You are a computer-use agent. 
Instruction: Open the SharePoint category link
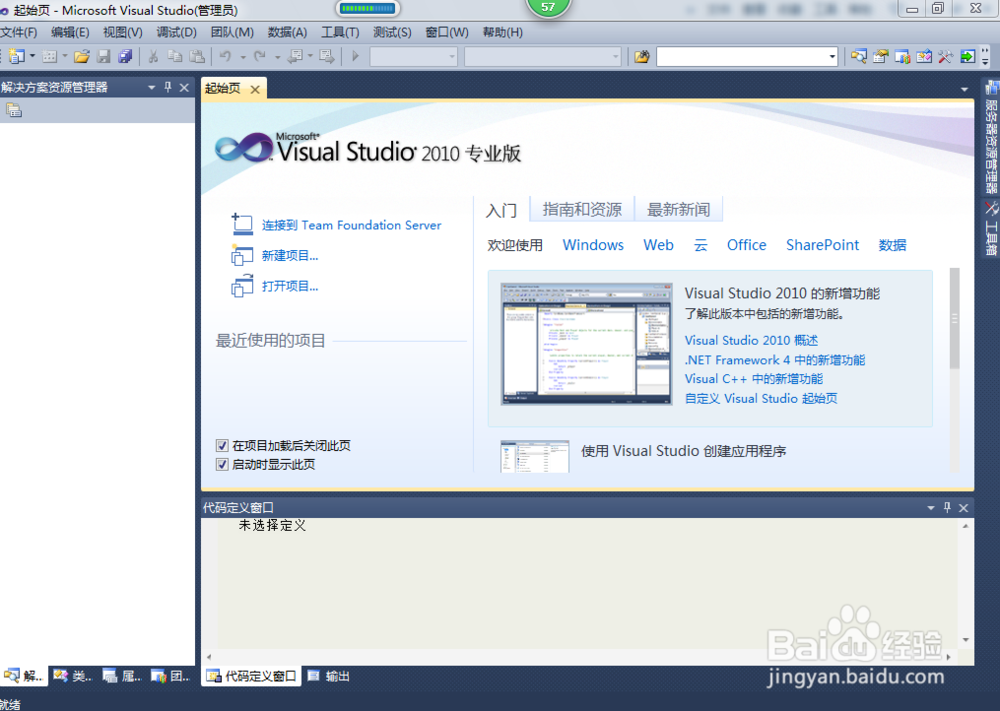click(822, 245)
